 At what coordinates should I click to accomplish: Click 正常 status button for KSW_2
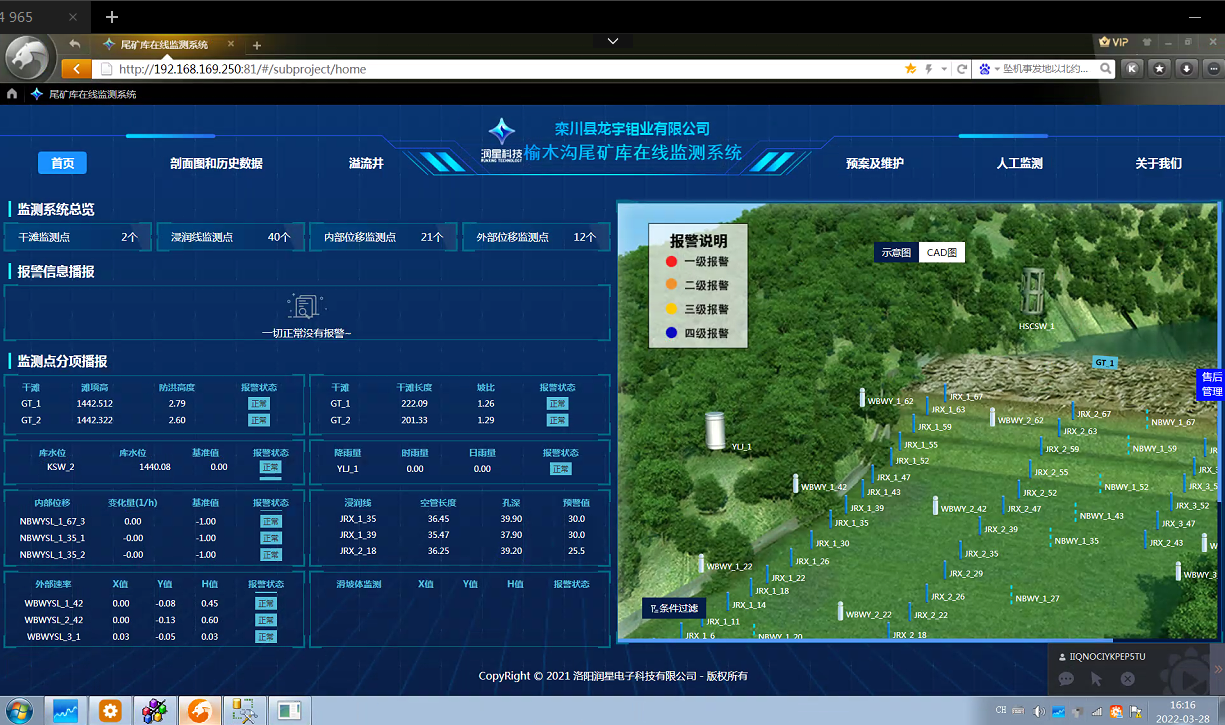click(x=269, y=467)
